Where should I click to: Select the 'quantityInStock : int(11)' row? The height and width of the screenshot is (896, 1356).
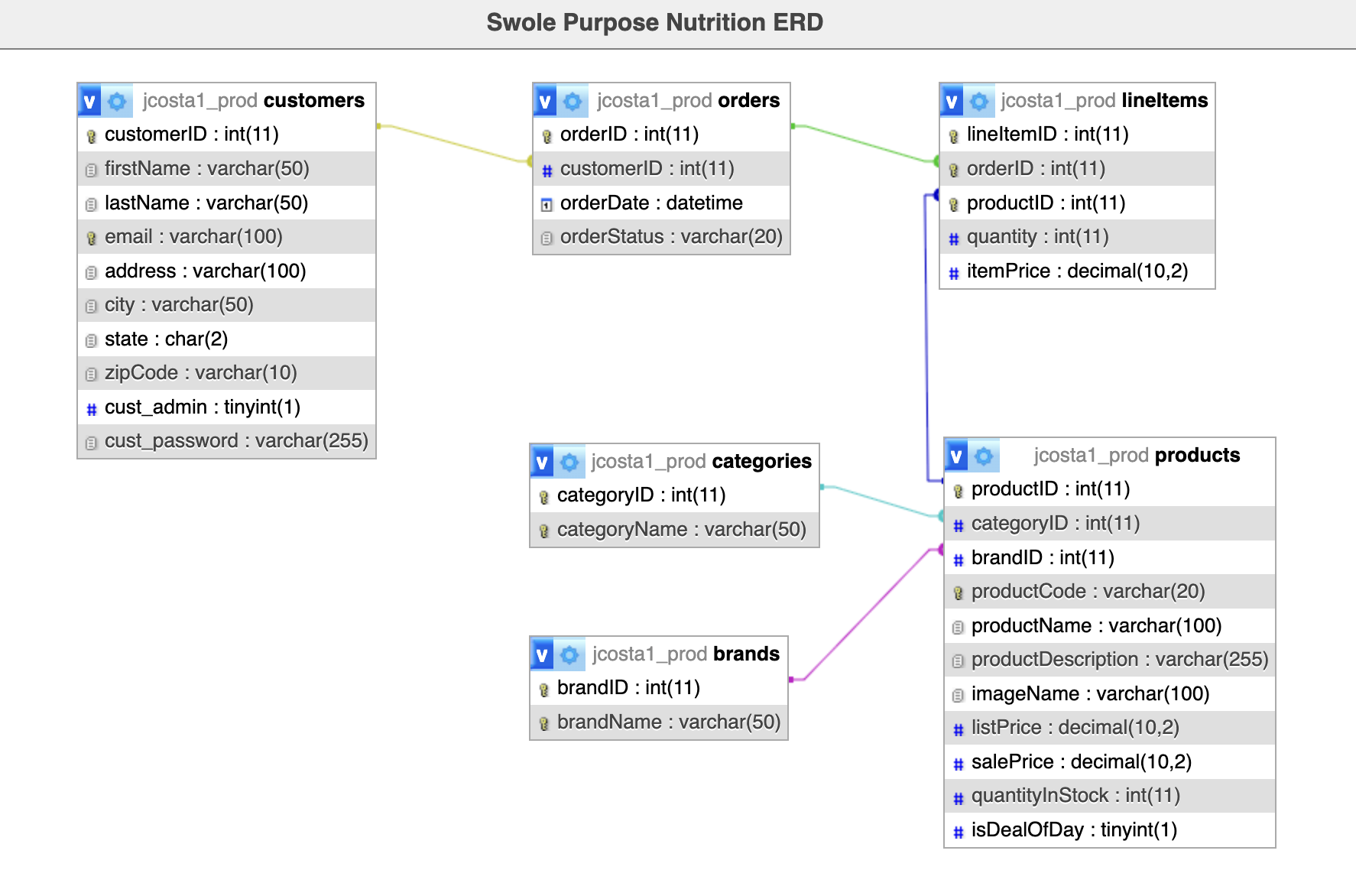pos(1110,795)
